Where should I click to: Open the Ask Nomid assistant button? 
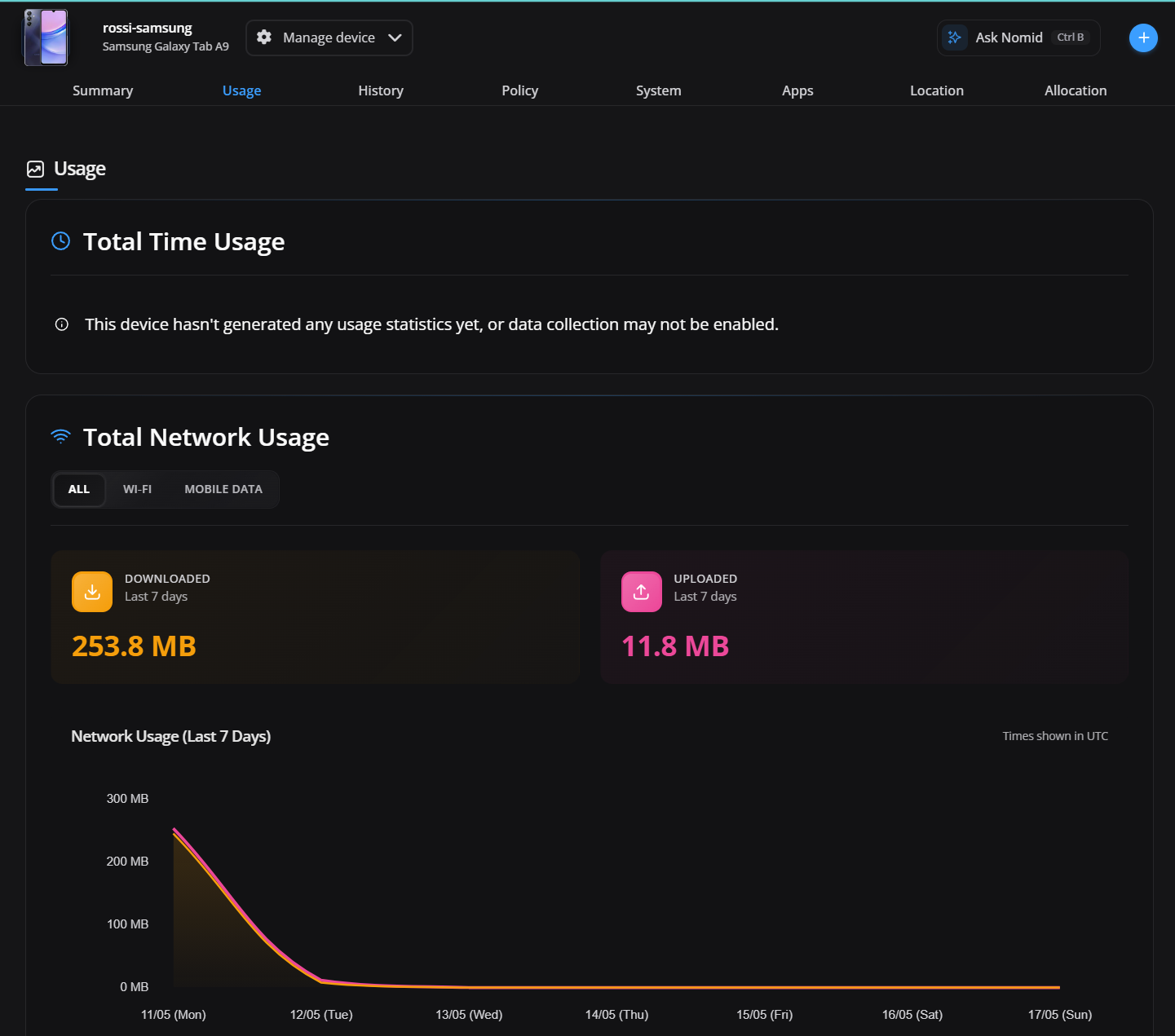click(x=1018, y=37)
